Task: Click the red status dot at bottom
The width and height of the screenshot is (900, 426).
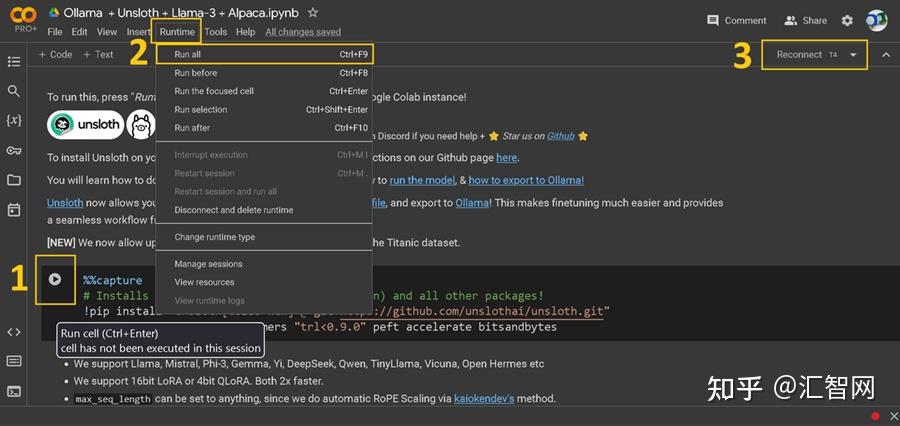Action: 875,416
